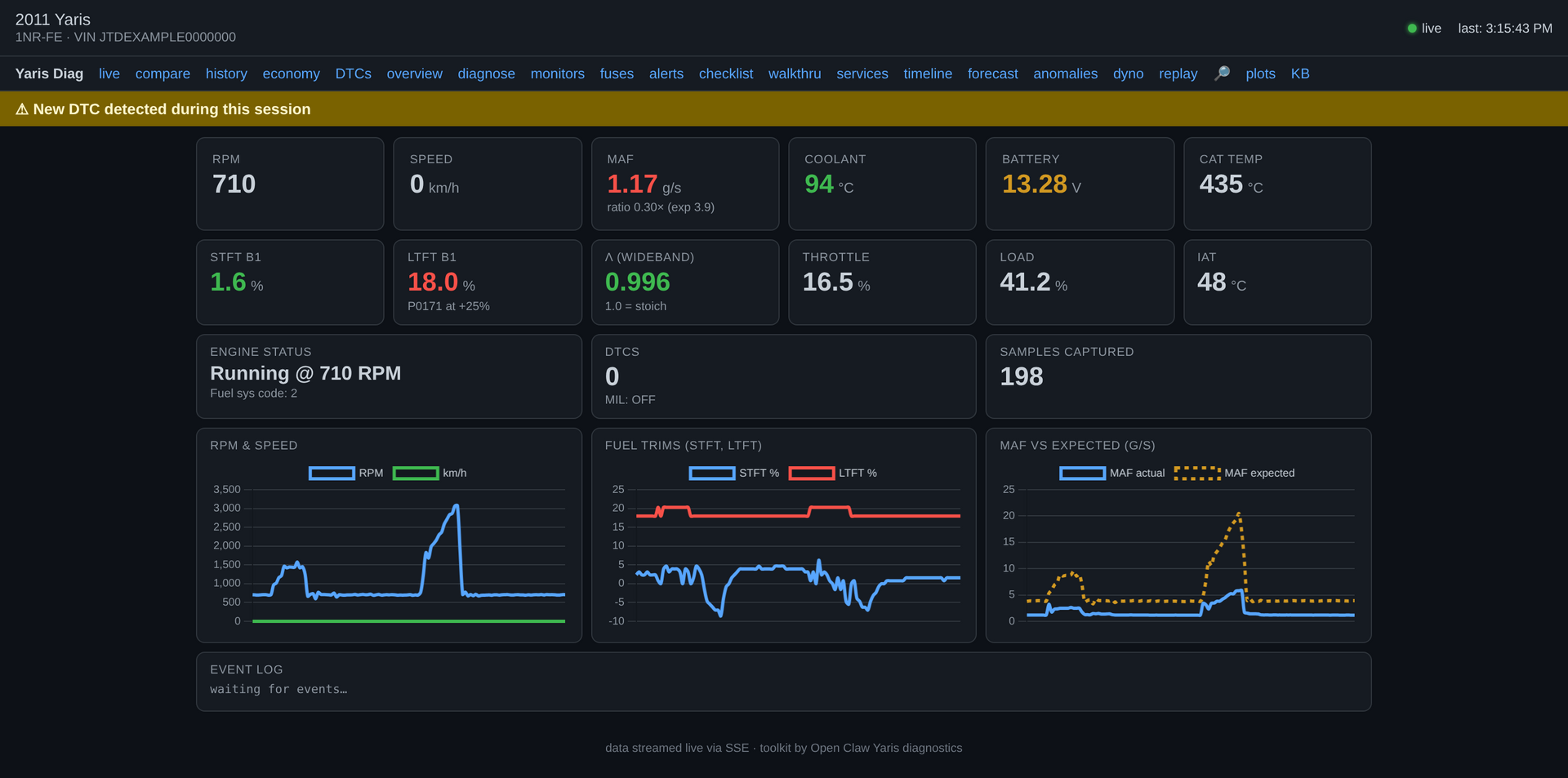Click the last: 3:15:43 PM timestamp
The width and height of the screenshot is (1568, 778).
(x=1505, y=29)
